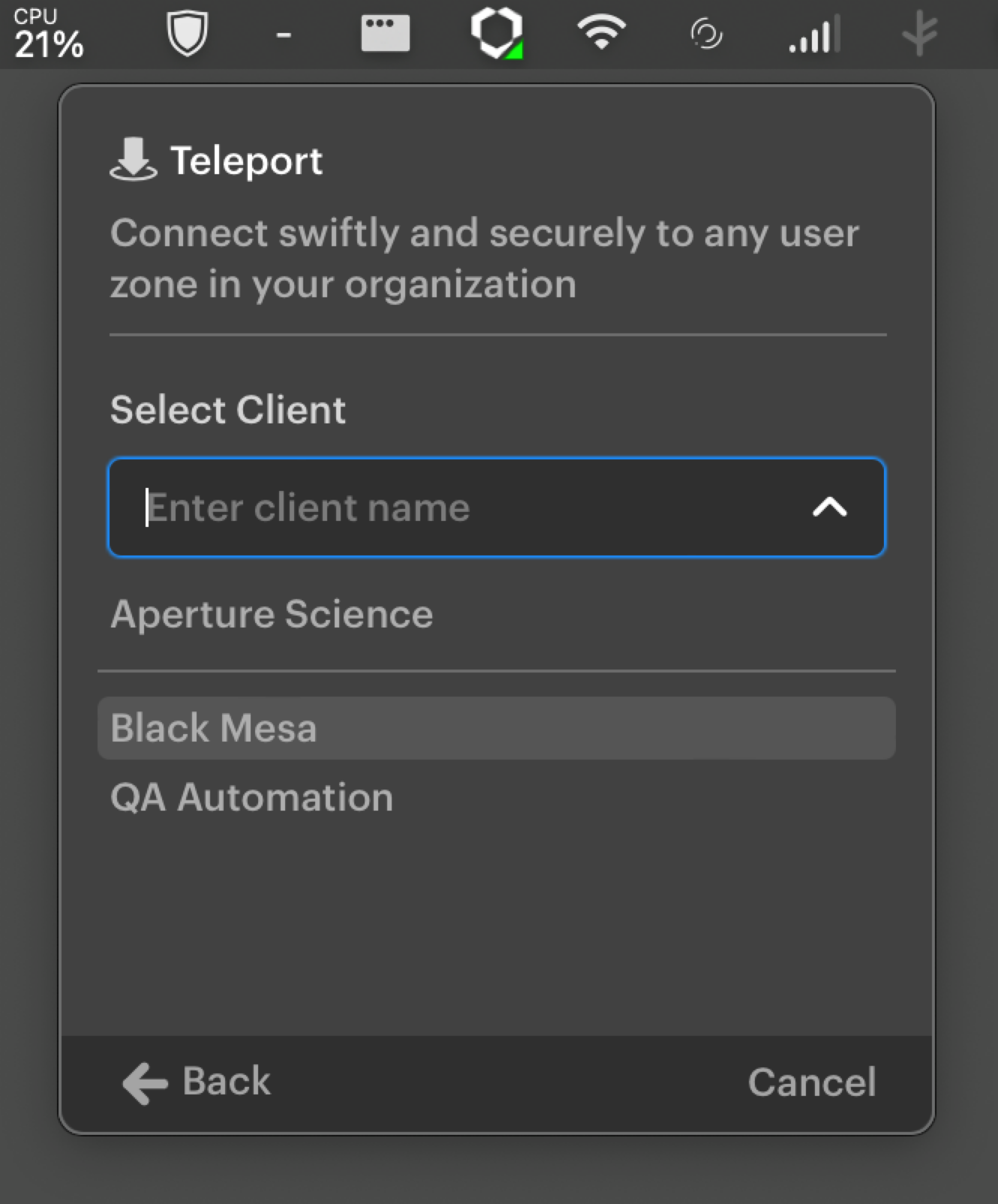The image size is (998, 1204).
Task: Click the left arrow icon beside Back
Action: 145,1083
